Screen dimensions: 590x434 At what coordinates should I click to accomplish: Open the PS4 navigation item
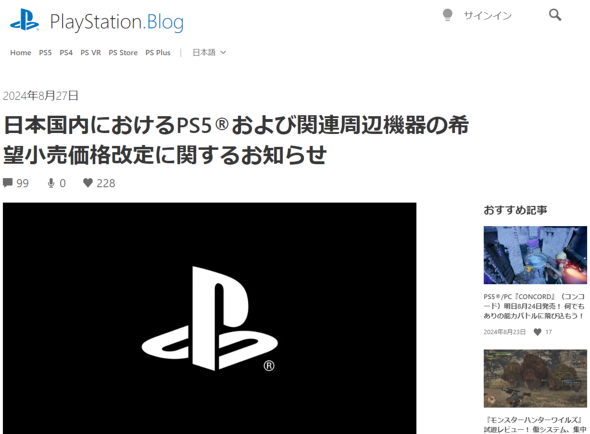66,53
